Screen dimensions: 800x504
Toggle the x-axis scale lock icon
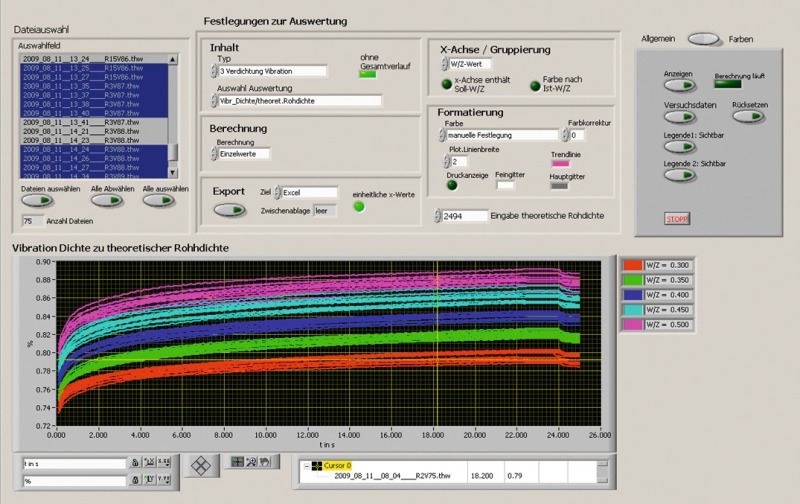click(x=135, y=462)
